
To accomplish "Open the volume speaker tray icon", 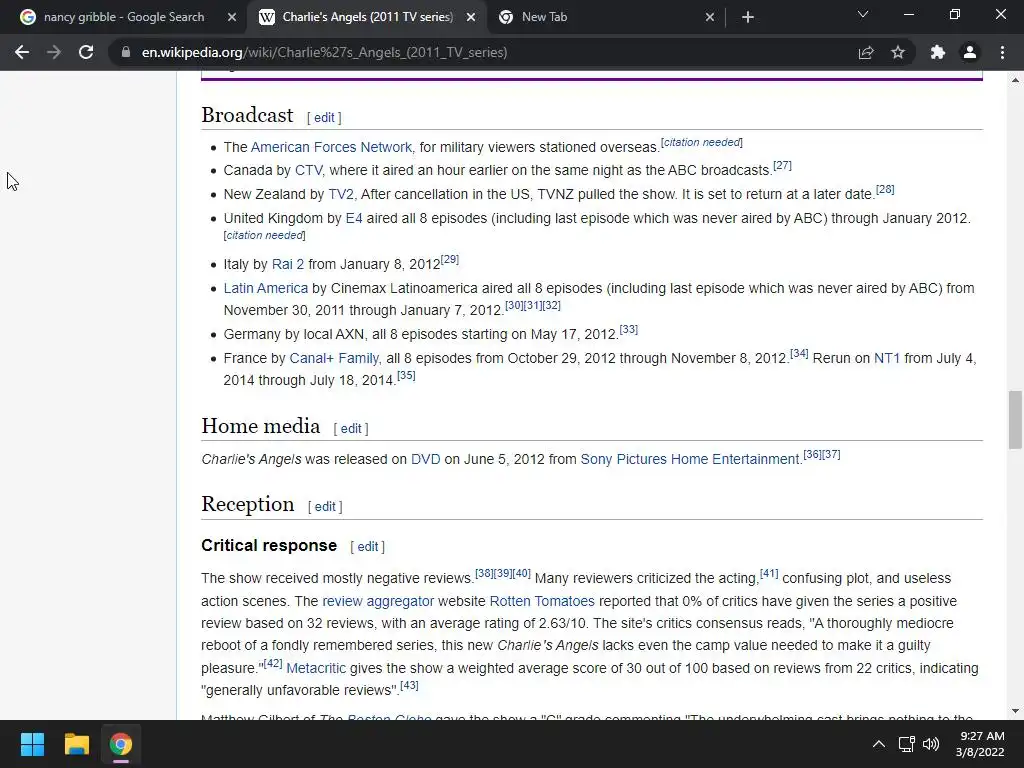I will point(931,744).
